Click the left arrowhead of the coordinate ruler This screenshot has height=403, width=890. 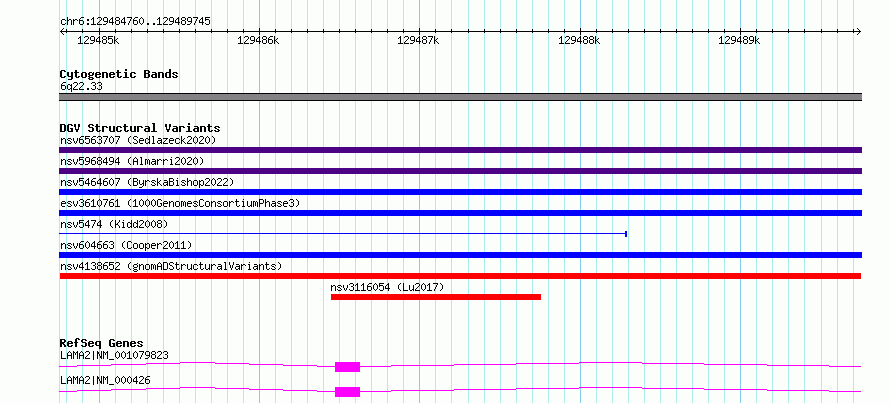(x=62, y=31)
